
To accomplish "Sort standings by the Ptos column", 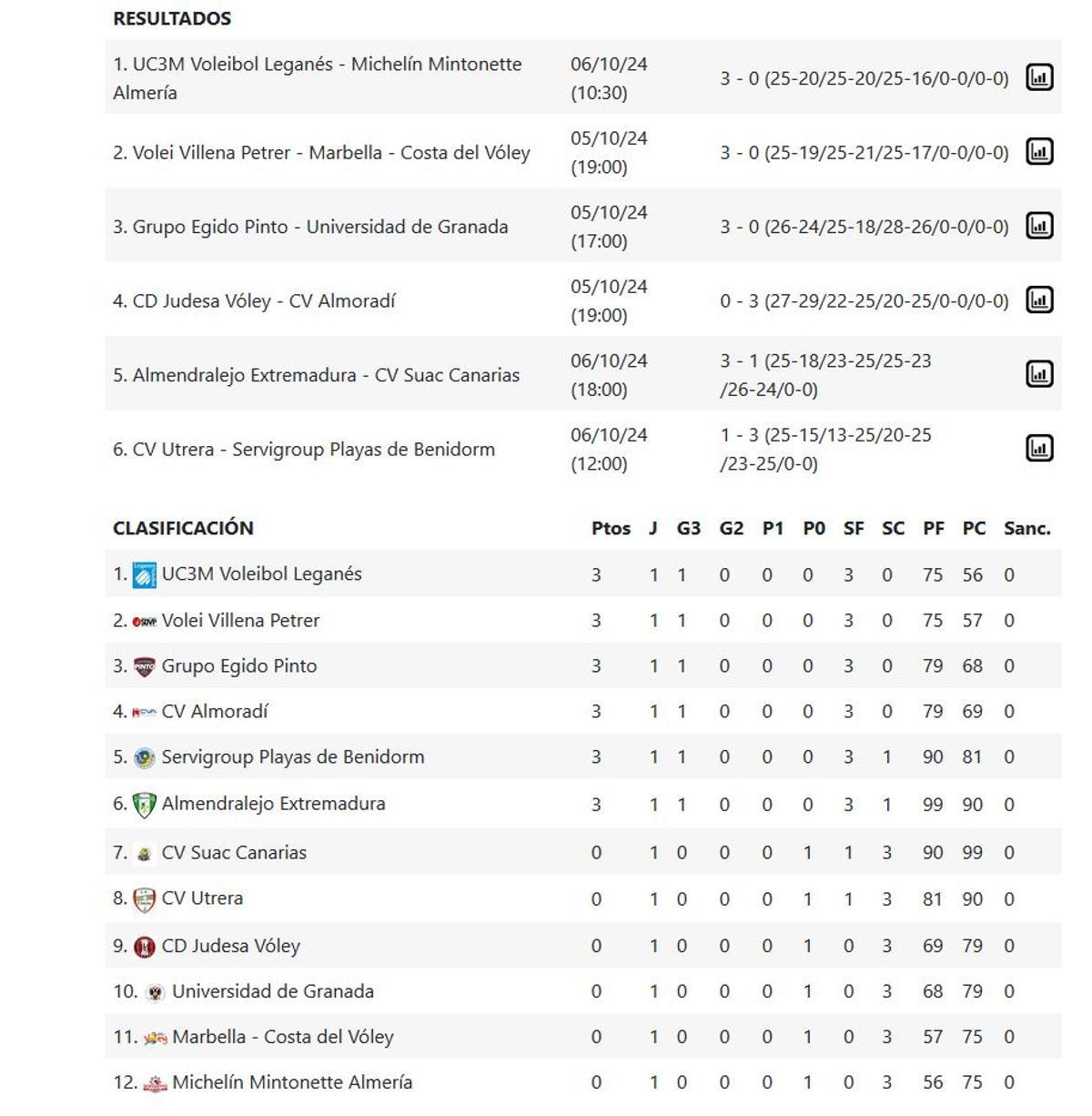I will click(612, 528).
